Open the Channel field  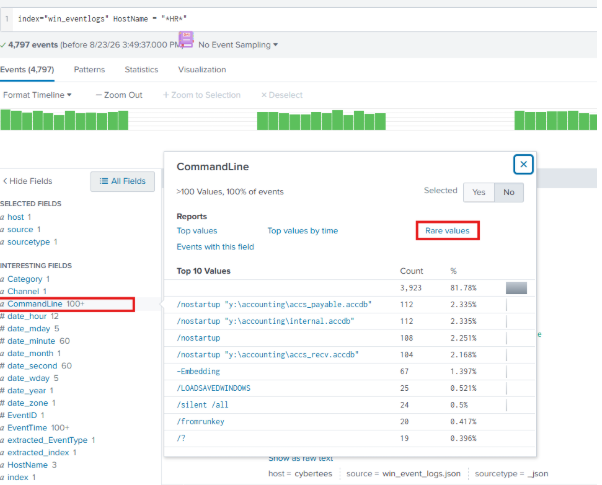coord(23,291)
